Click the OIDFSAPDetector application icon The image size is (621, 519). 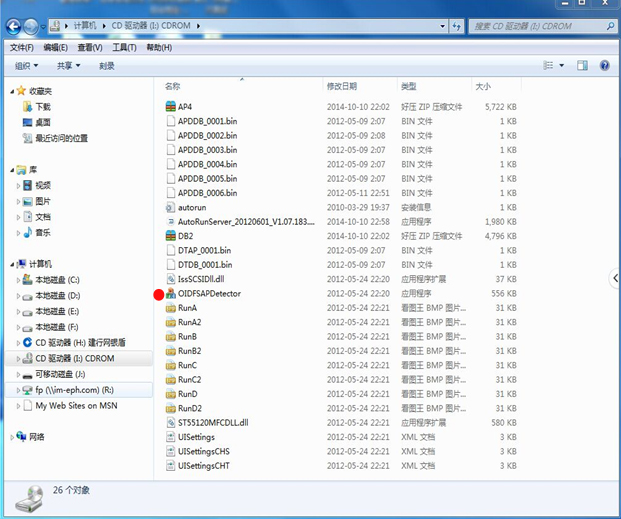point(170,294)
